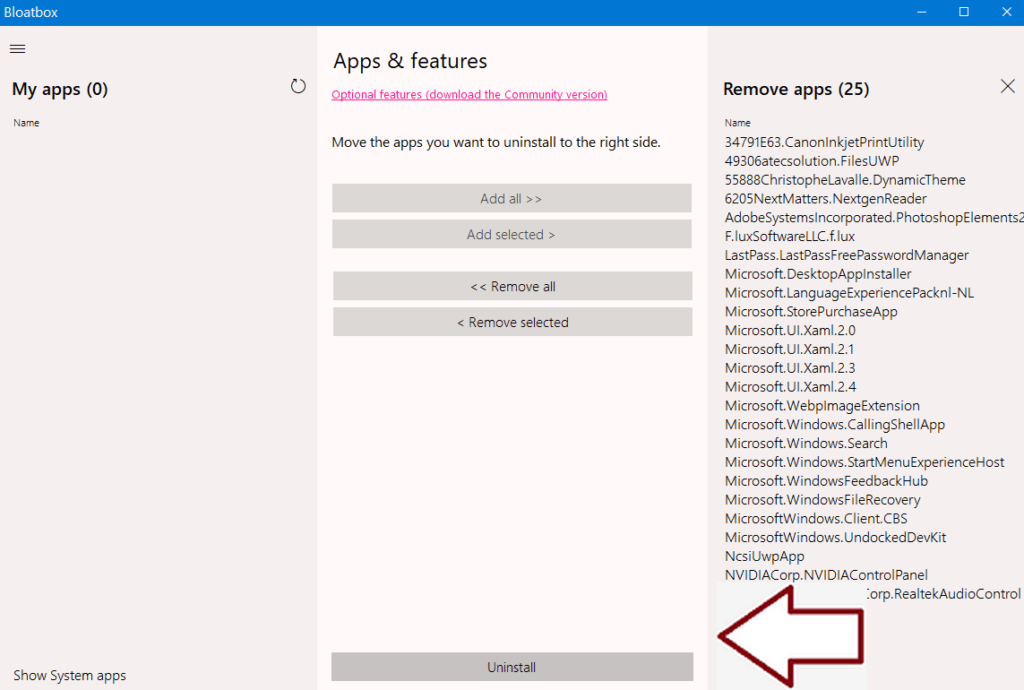Click the Uninstall button
This screenshot has height=690, width=1024.
click(x=512, y=667)
